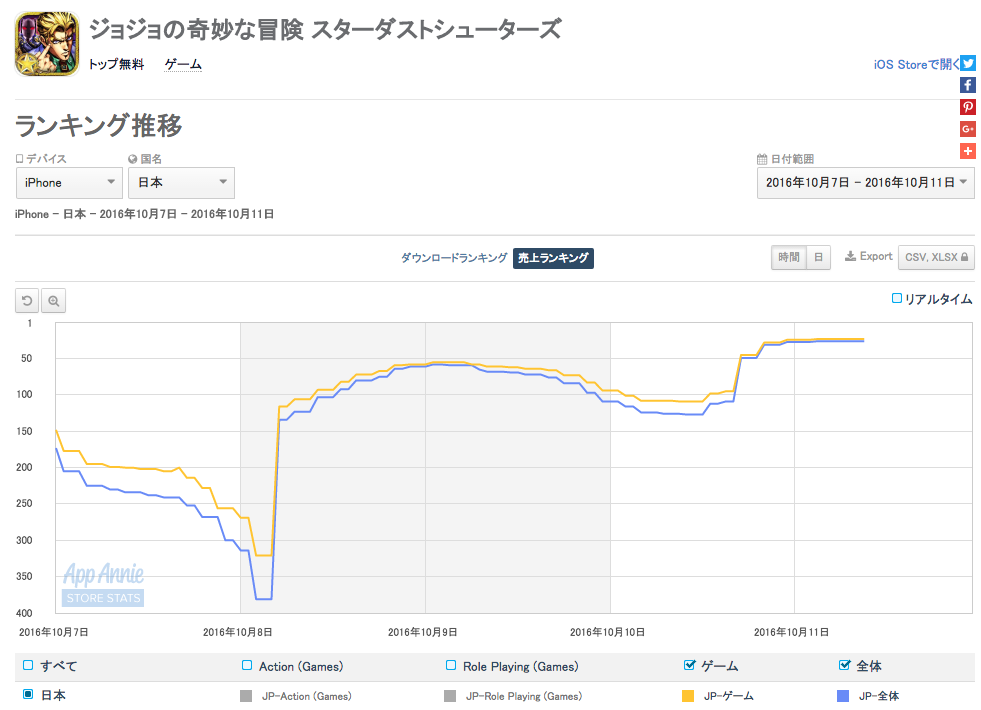The height and width of the screenshot is (710, 981).
Task: Click the Export download icon
Action: click(850, 256)
